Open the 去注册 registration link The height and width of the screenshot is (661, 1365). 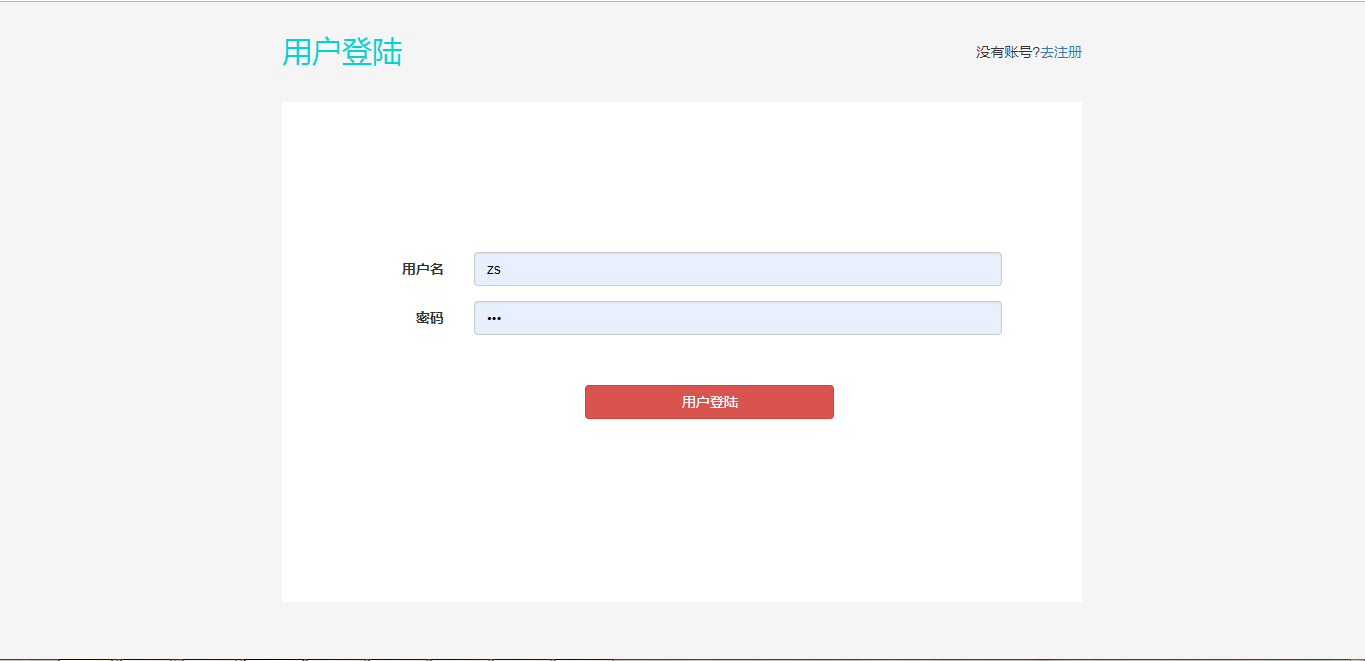[1061, 52]
